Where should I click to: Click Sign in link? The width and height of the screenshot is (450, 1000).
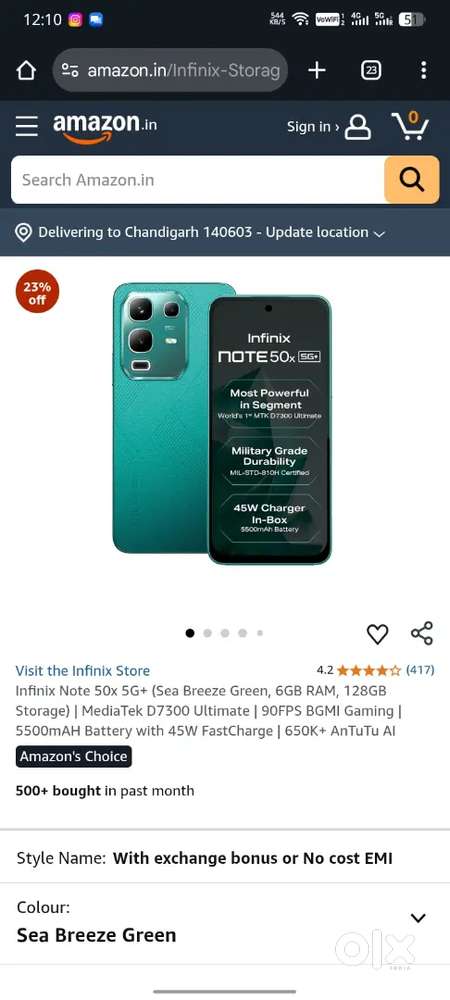tap(312, 127)
